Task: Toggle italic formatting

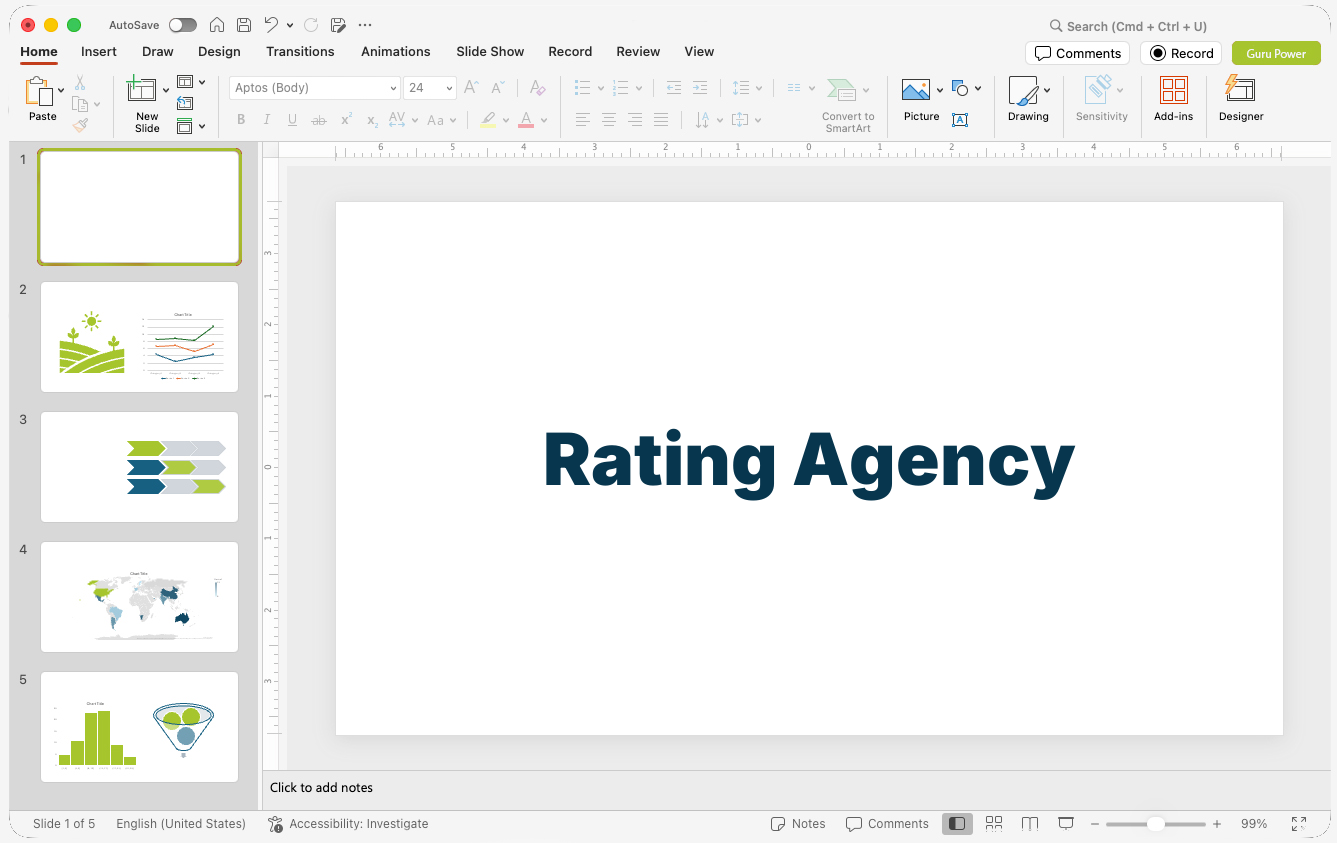Action: pos(267,120)
